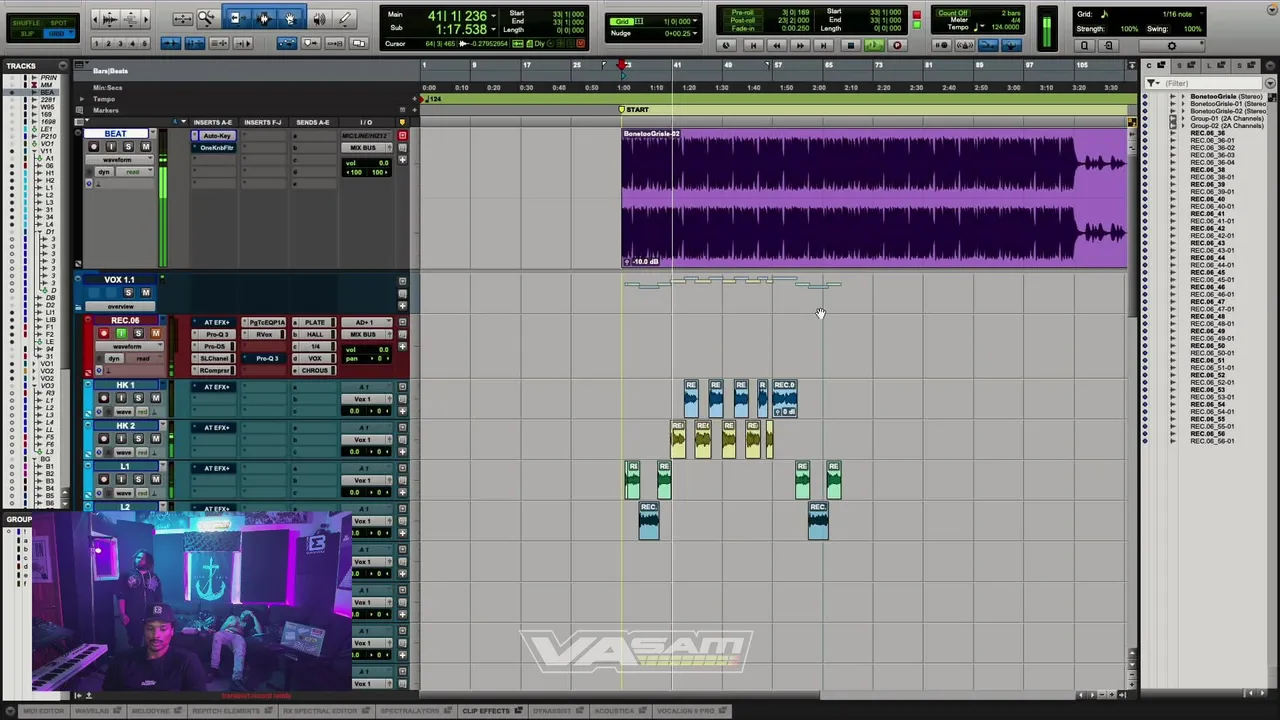Screen dimensions: 1280x720
Task: Click the audio waveform zoom button
Action: coord(110,18)
